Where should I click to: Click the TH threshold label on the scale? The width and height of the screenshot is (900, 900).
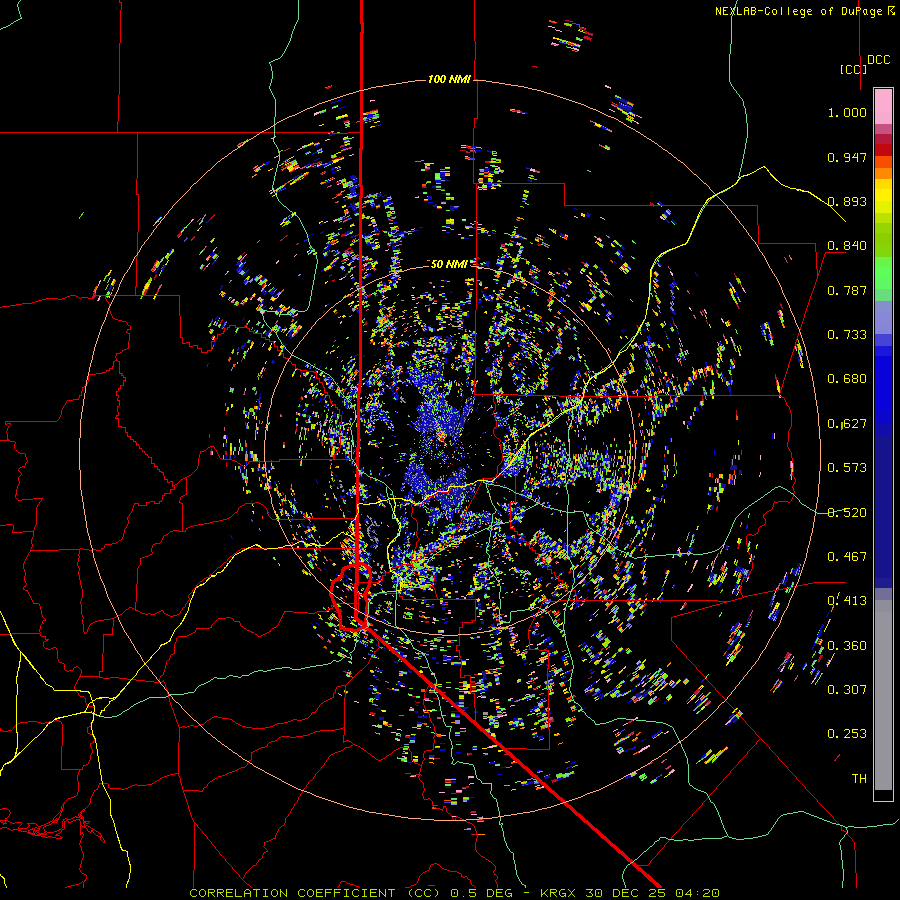pos(859,778)
